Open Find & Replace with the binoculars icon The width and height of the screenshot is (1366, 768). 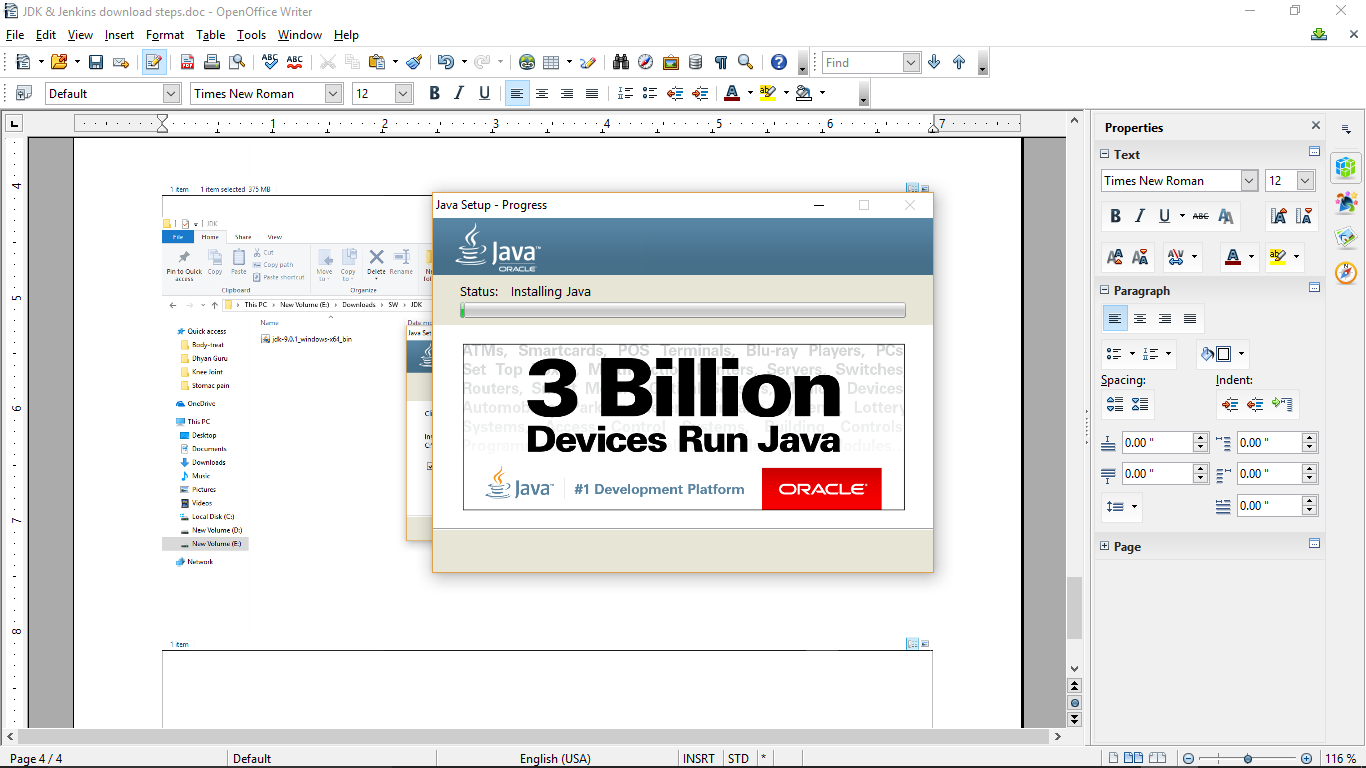(620, 62)
